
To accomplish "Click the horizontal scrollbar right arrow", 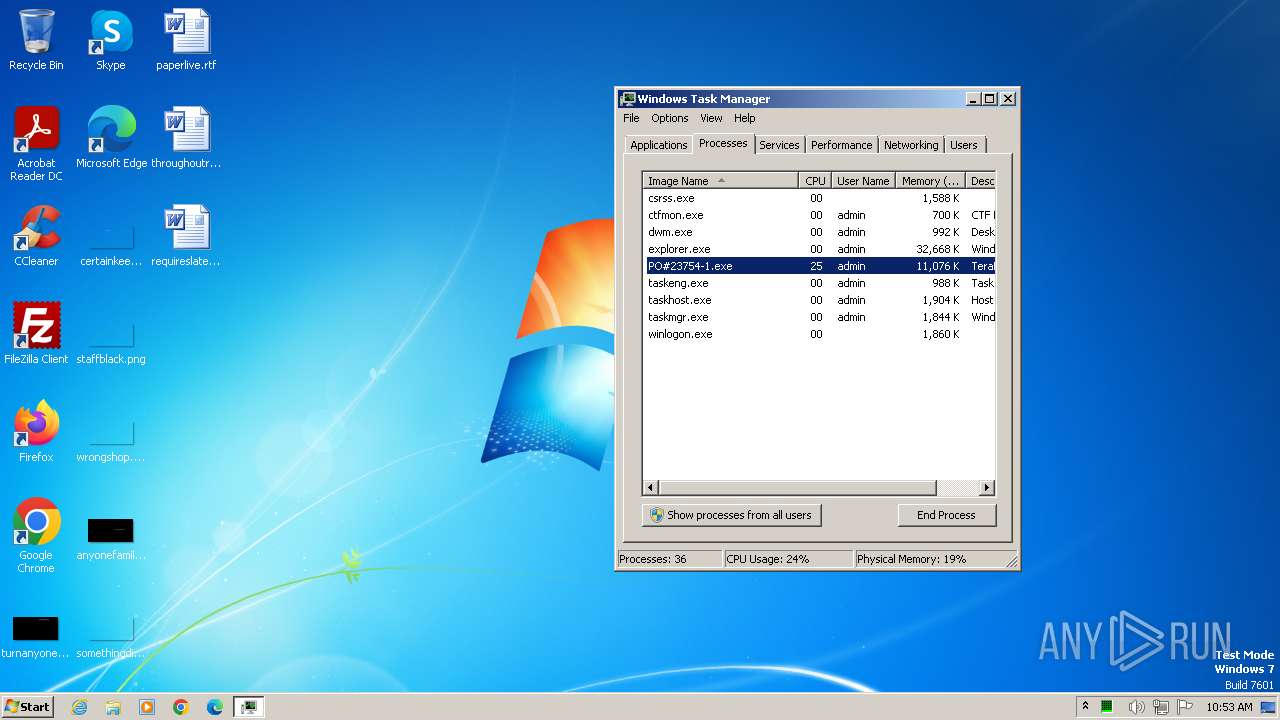I will [987, 488].
